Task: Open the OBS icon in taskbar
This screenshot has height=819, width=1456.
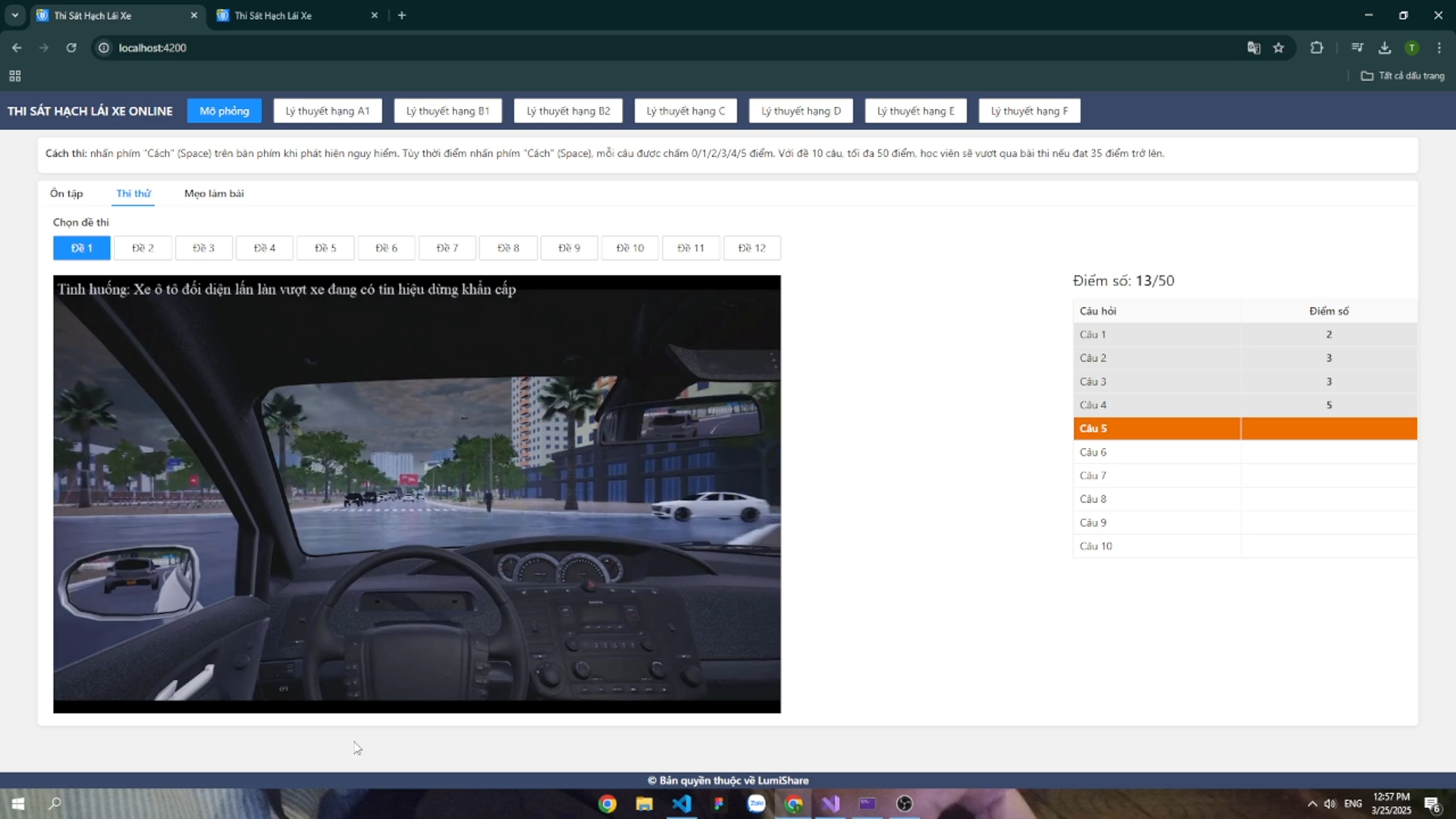Action: [x=904, y=804]
